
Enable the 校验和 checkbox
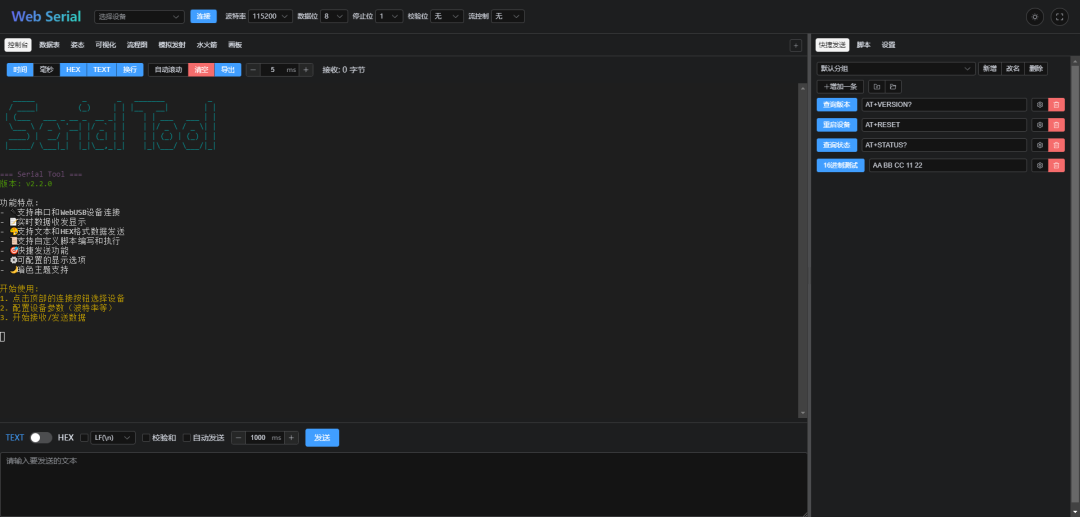(146, 438)
